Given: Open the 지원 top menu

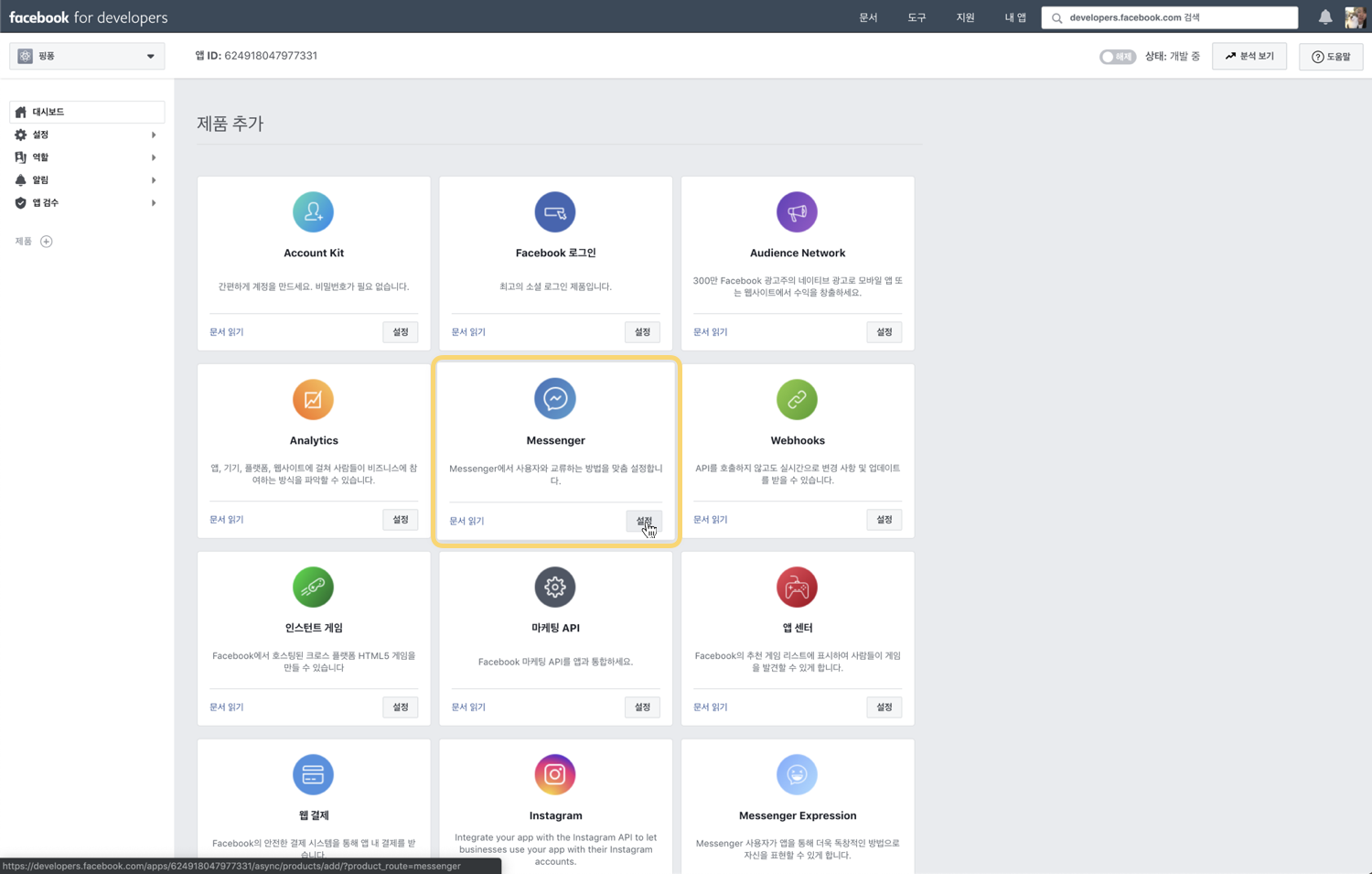Looking at the screenshot, I should [965, 17].
